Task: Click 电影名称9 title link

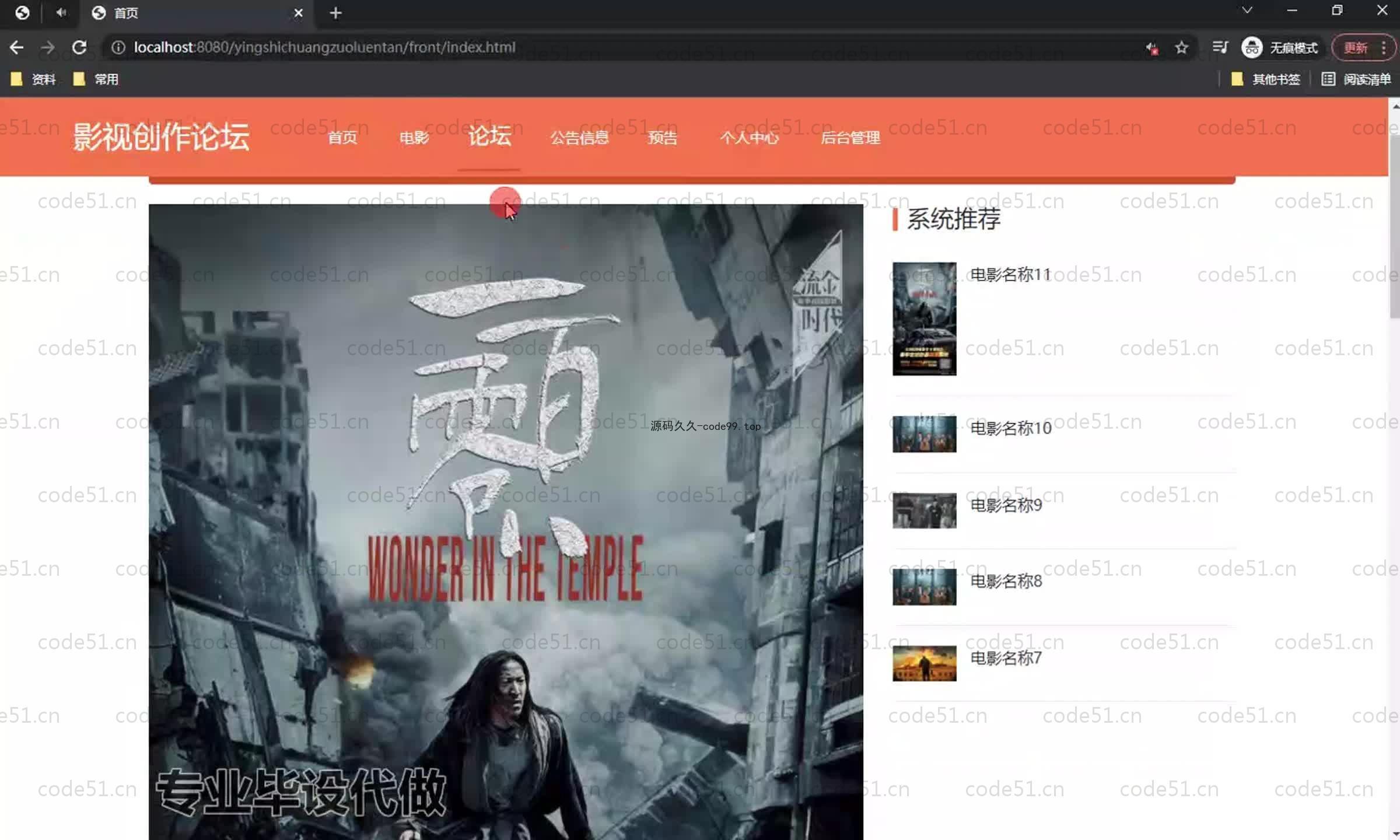Action: tap(1006, 505)
